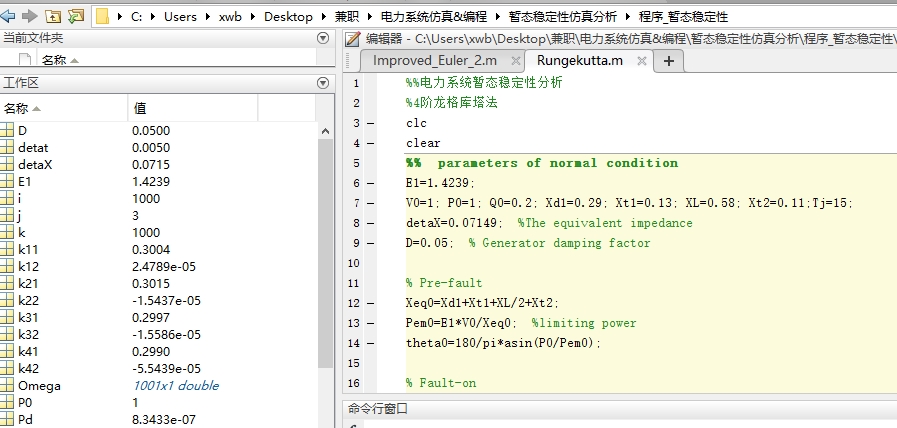
Task: Select variable i row name
Action: point(21,199)
